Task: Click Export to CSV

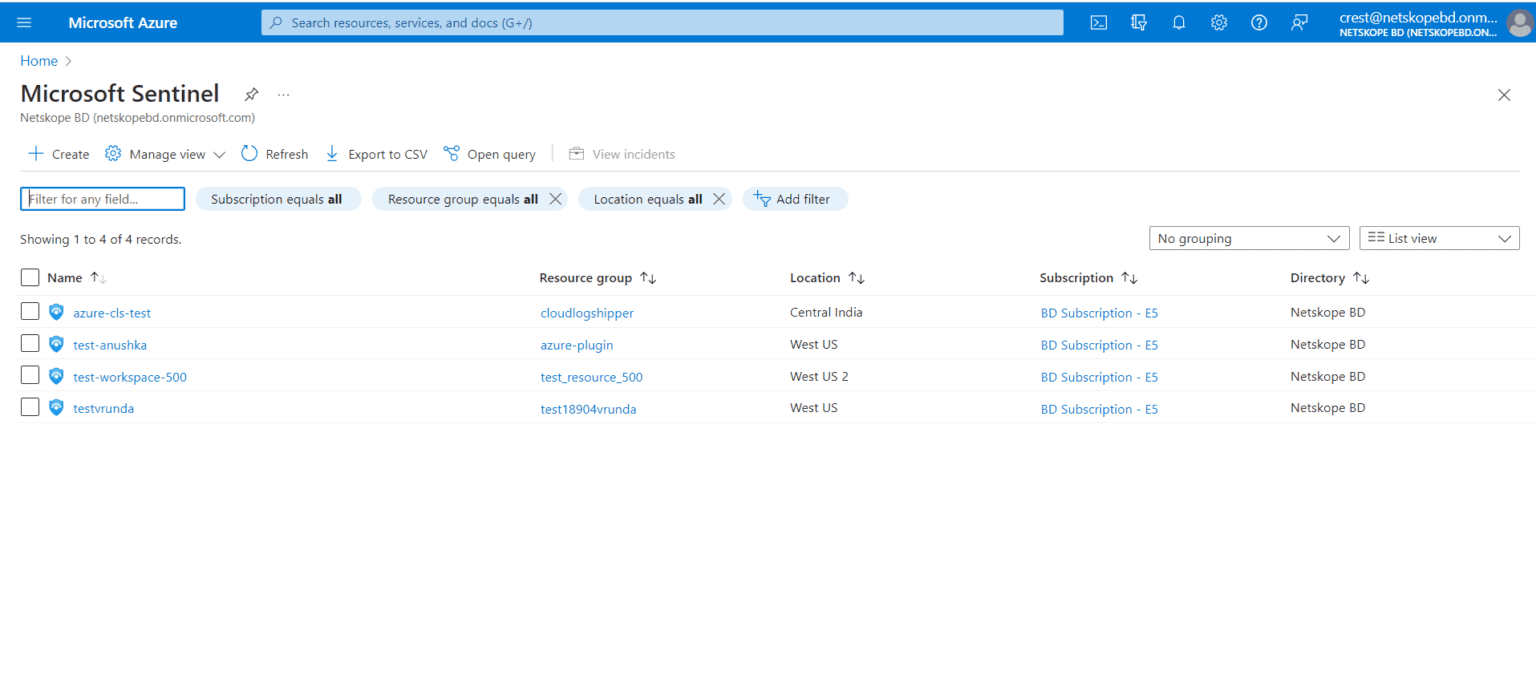Action: tap(376, 154)
